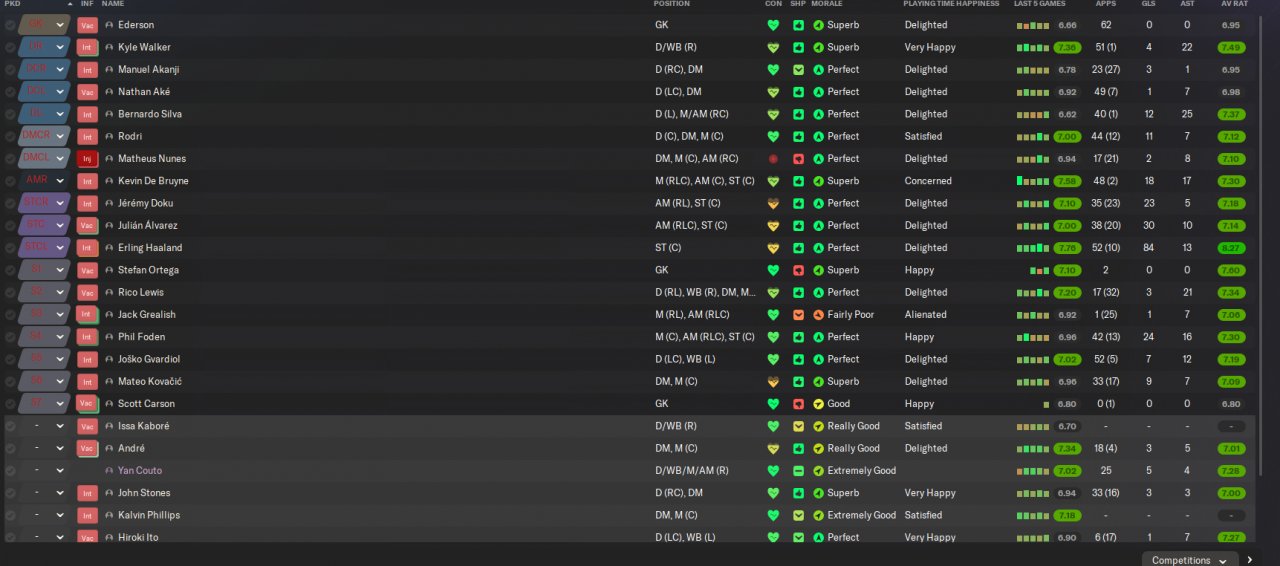Click Julián Álvarez's Vac status icon
The height and width of the screenshot is (566, 1280).
(x=88, y=225)
